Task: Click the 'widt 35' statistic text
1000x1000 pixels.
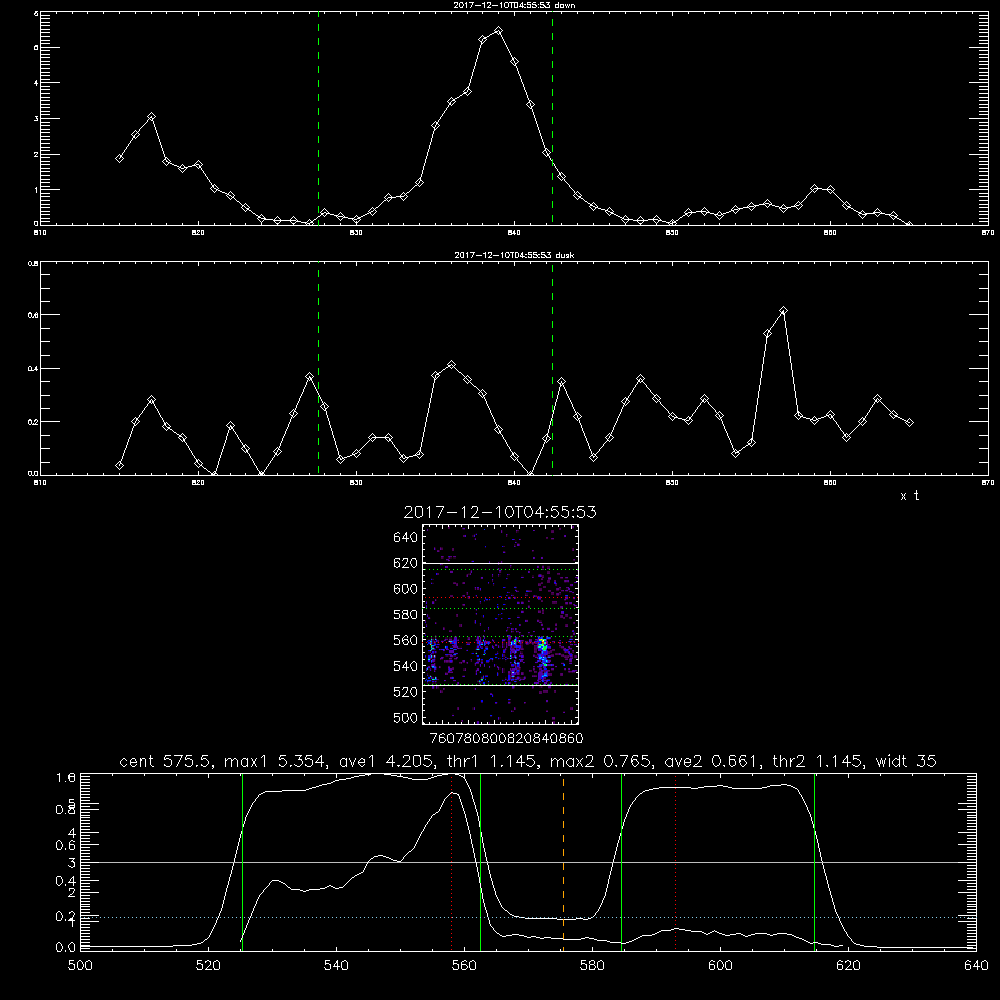Action: (x=906, y=761)
